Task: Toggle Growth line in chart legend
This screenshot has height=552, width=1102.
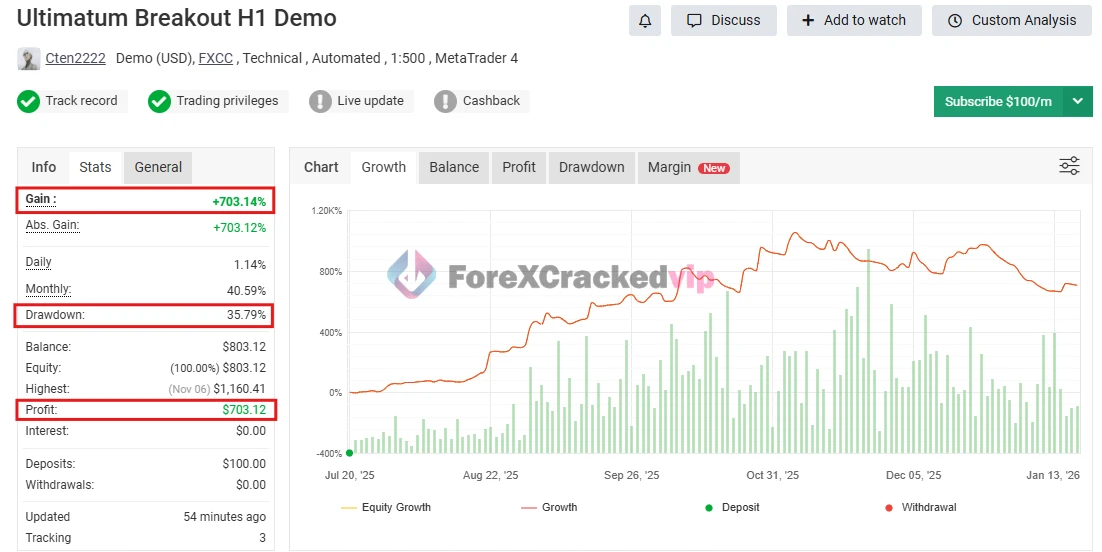Action: pos(549,507)
